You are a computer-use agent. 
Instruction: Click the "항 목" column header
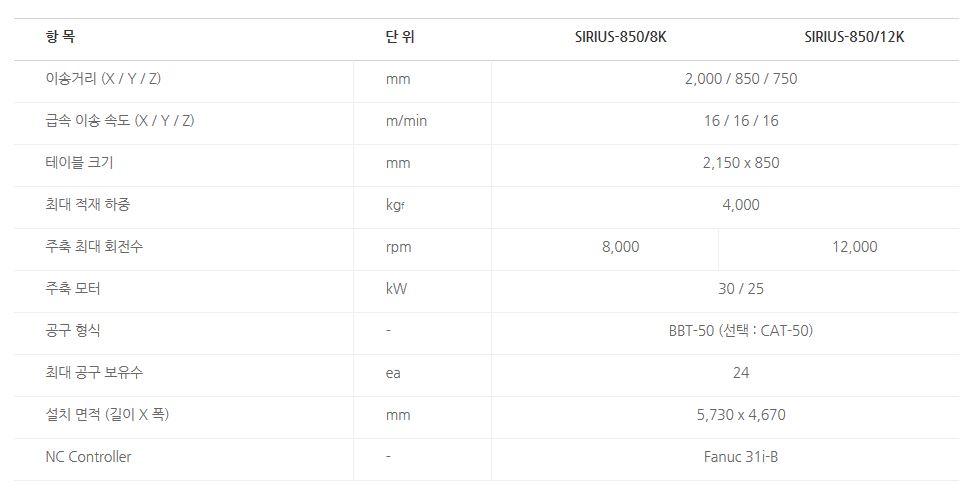(60, 38)
